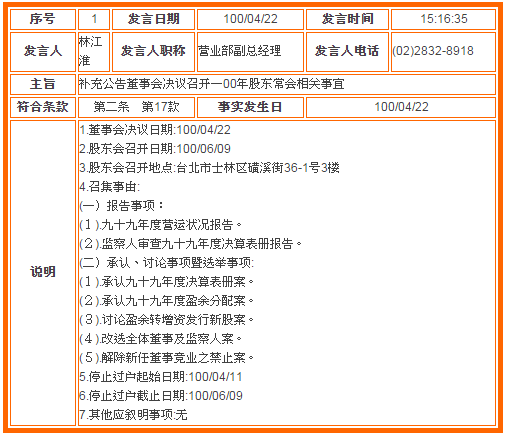Click the date value 100/04/22 beside 发言日期

pos(250,19)
